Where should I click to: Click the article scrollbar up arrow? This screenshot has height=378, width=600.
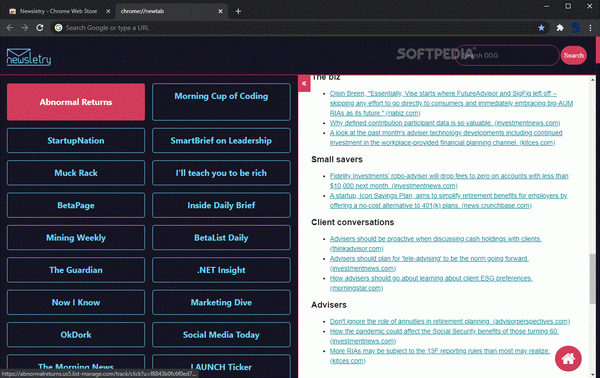point(592,79)
